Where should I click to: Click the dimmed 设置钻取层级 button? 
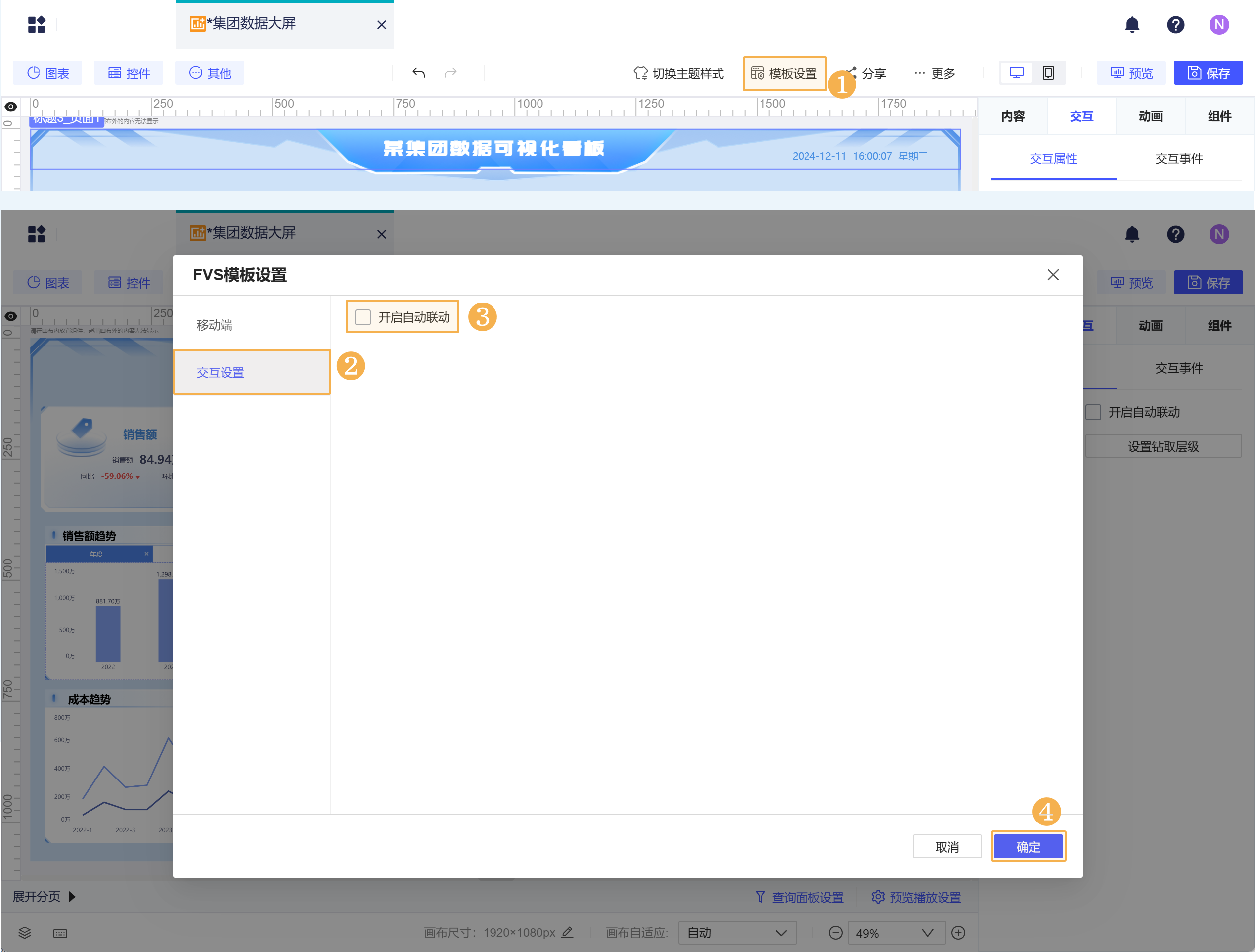(1163, 446)
